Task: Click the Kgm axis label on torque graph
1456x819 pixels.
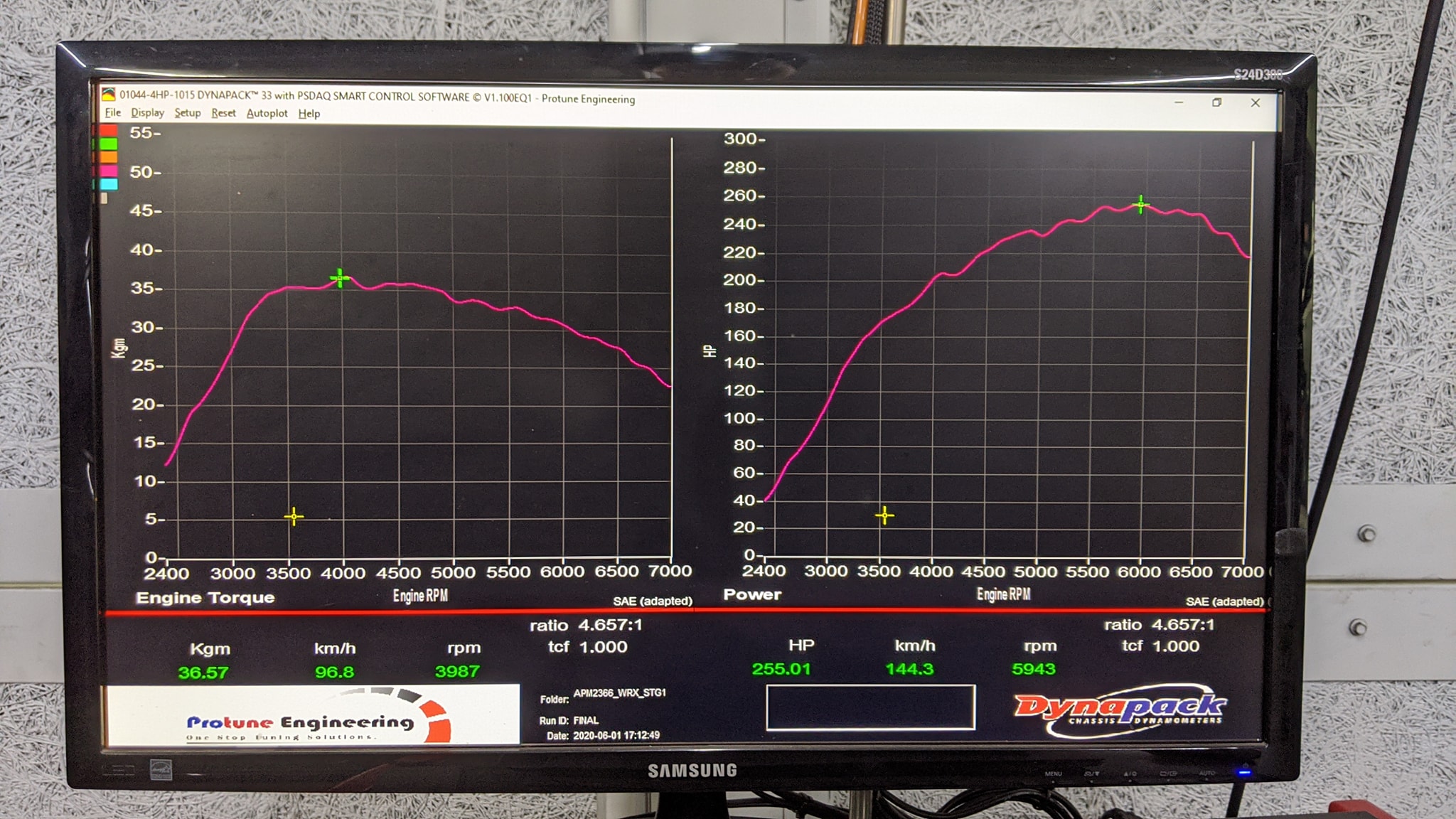Action: (119, 348)
